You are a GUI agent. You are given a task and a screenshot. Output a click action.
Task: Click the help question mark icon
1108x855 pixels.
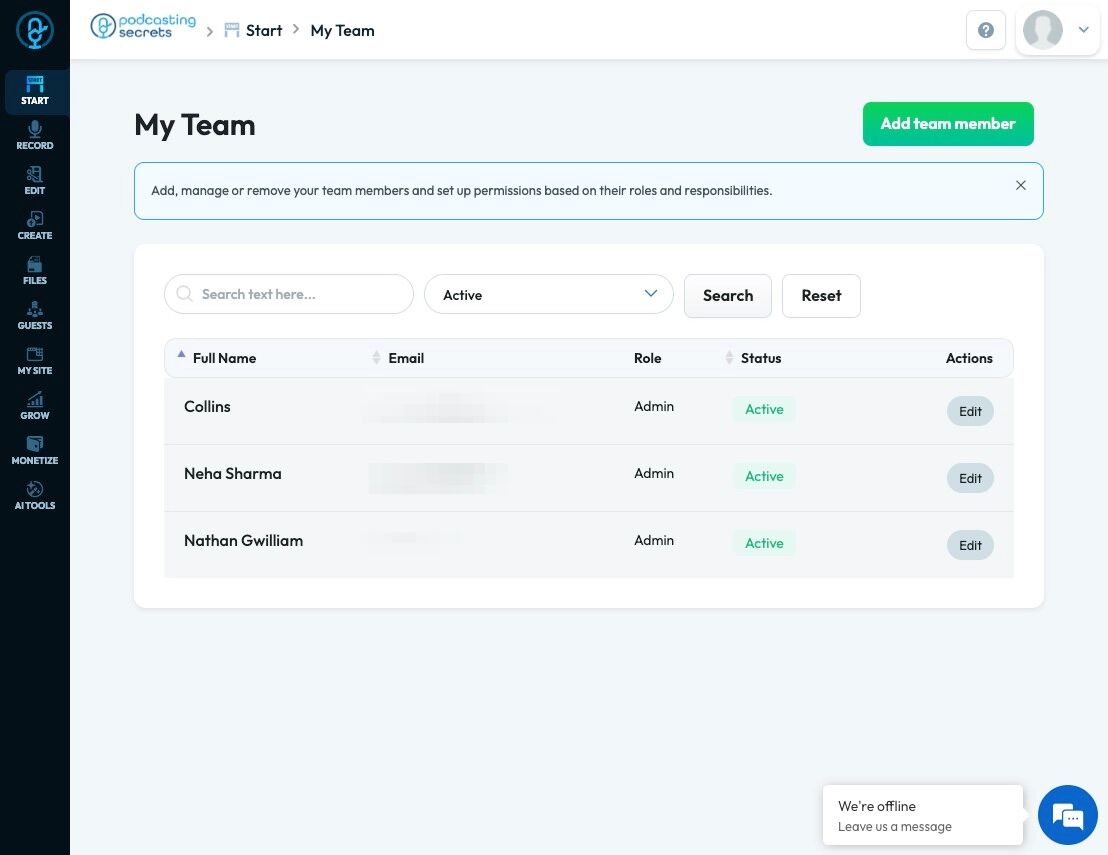(x=986, y=30)
